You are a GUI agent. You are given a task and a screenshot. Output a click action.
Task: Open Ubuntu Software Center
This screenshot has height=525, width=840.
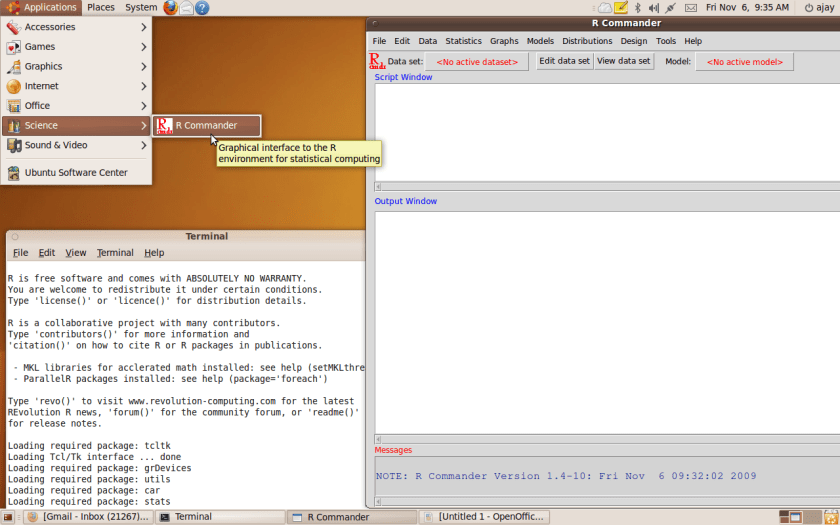click(76, 172)
